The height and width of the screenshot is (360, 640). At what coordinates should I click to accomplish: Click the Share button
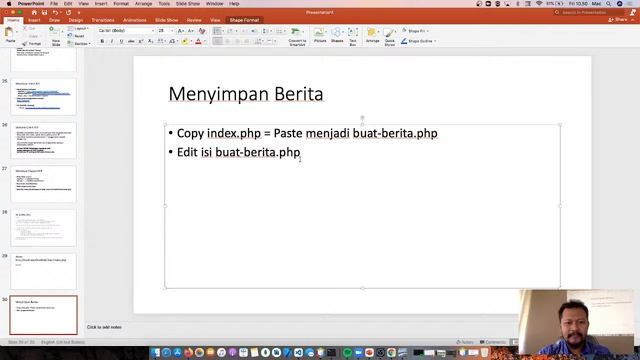[618, 20]
